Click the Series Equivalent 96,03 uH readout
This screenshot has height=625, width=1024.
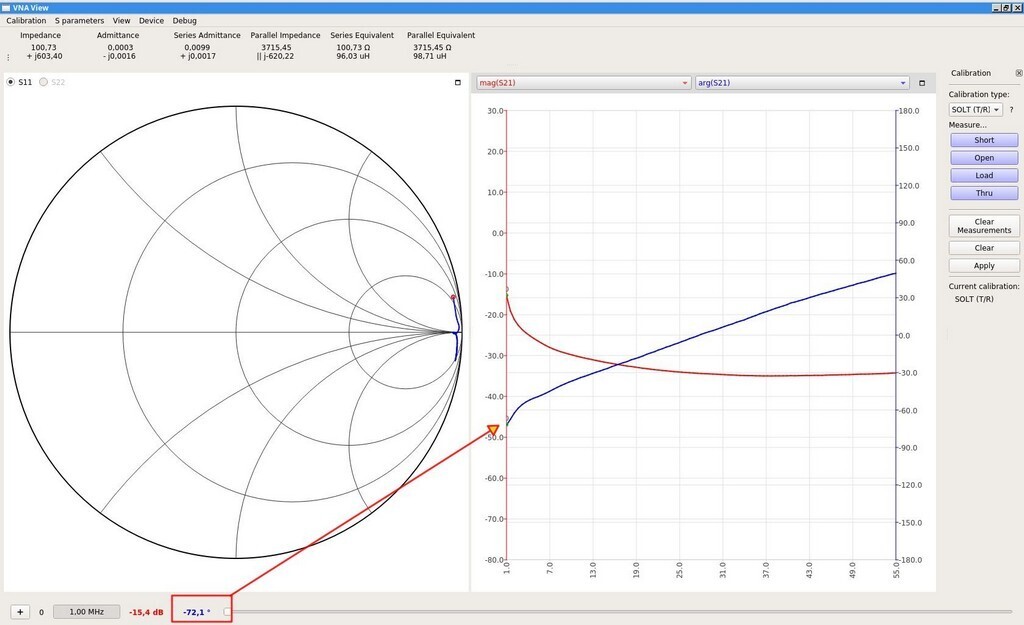(353, 56)
